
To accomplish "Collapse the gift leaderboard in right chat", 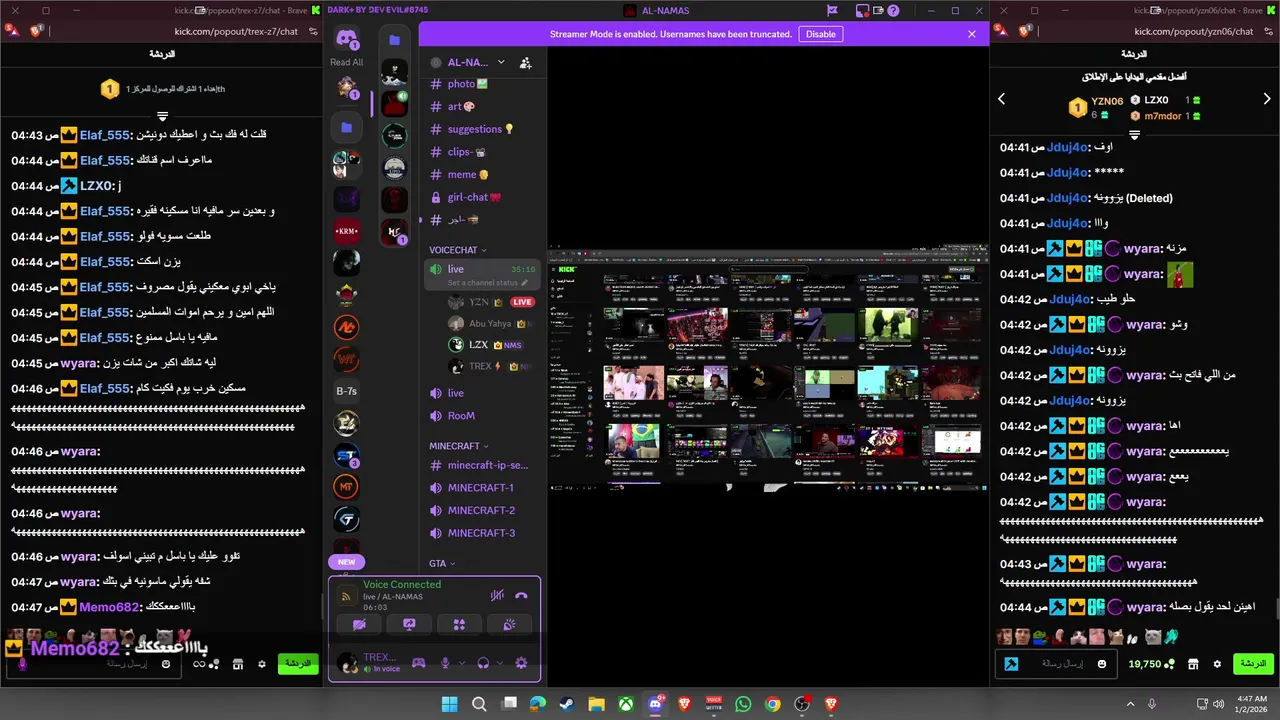I will [x=1135, y=134].
